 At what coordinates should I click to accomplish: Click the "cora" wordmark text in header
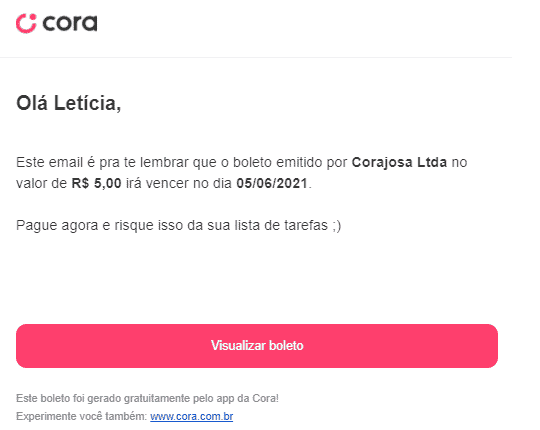point(70,23)
